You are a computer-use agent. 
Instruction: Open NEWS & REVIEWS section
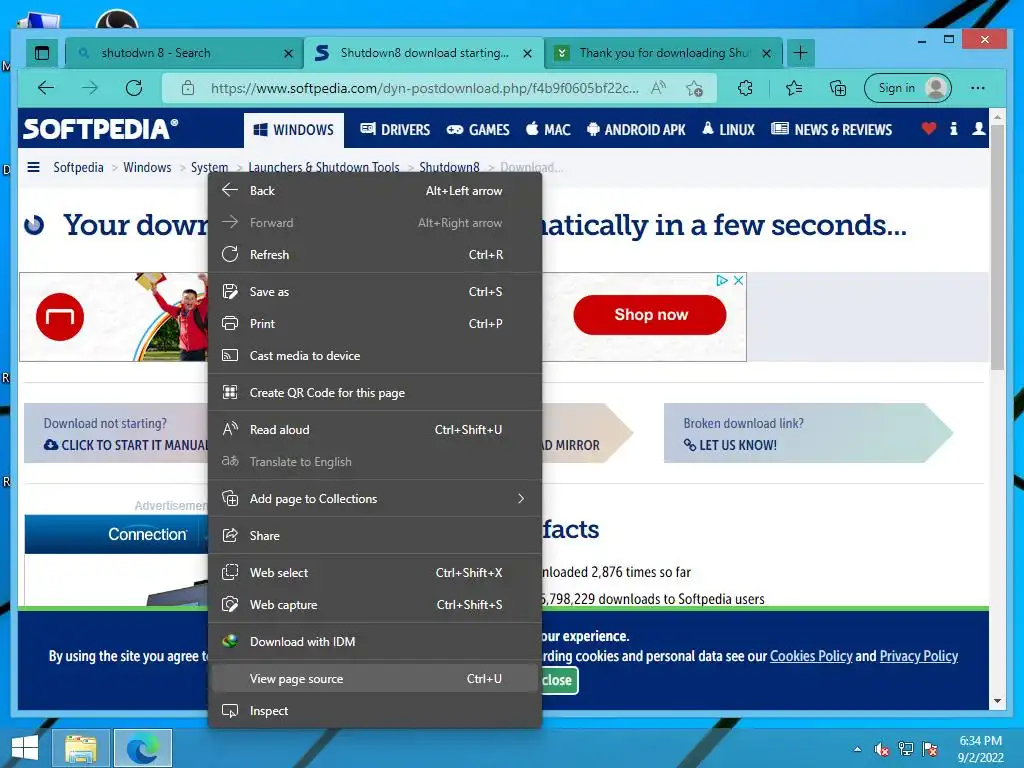click(x=831, y=129)
